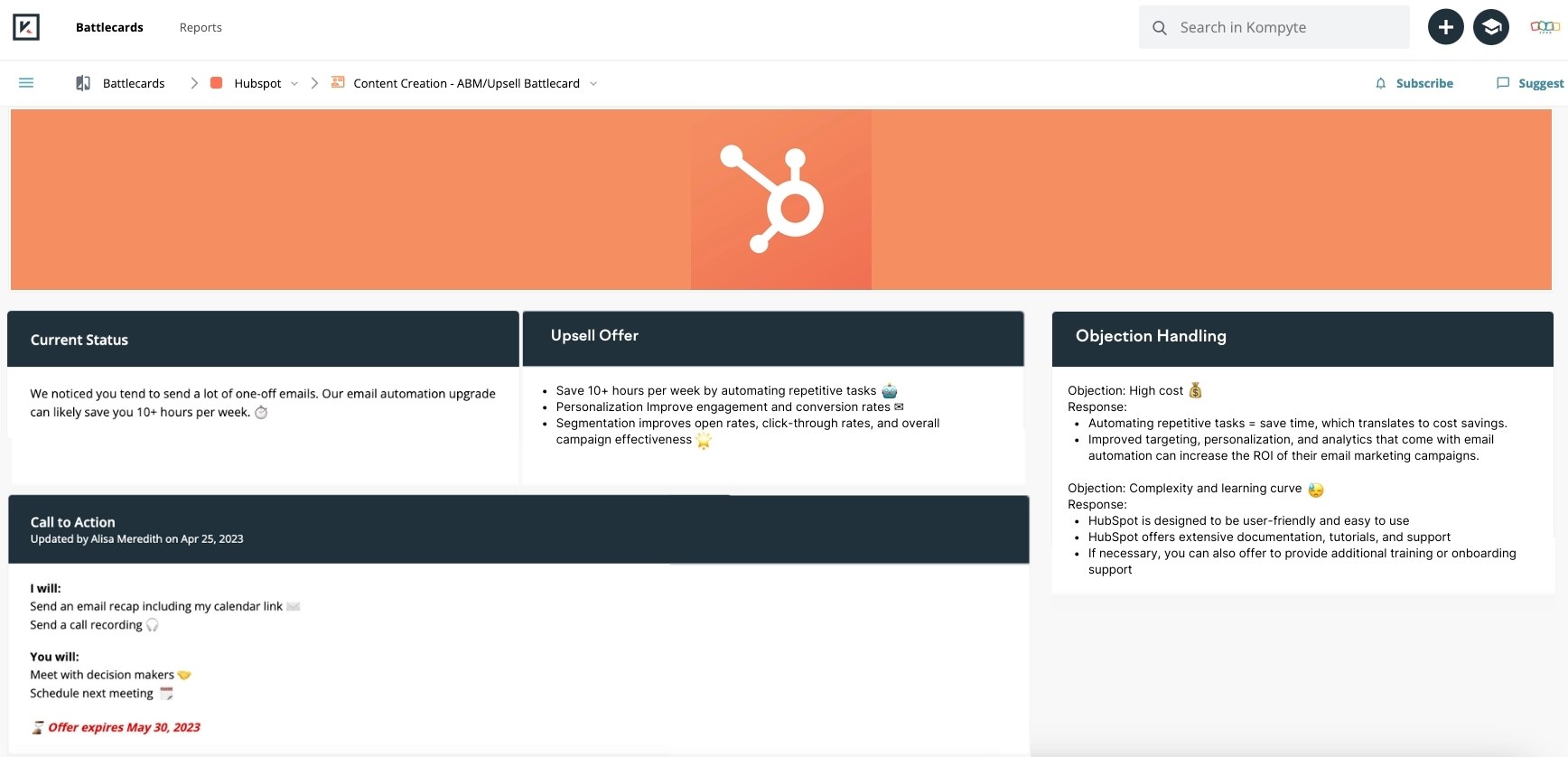
Task: Click the HubSpot sprocket logo banner
Action: 781,200
